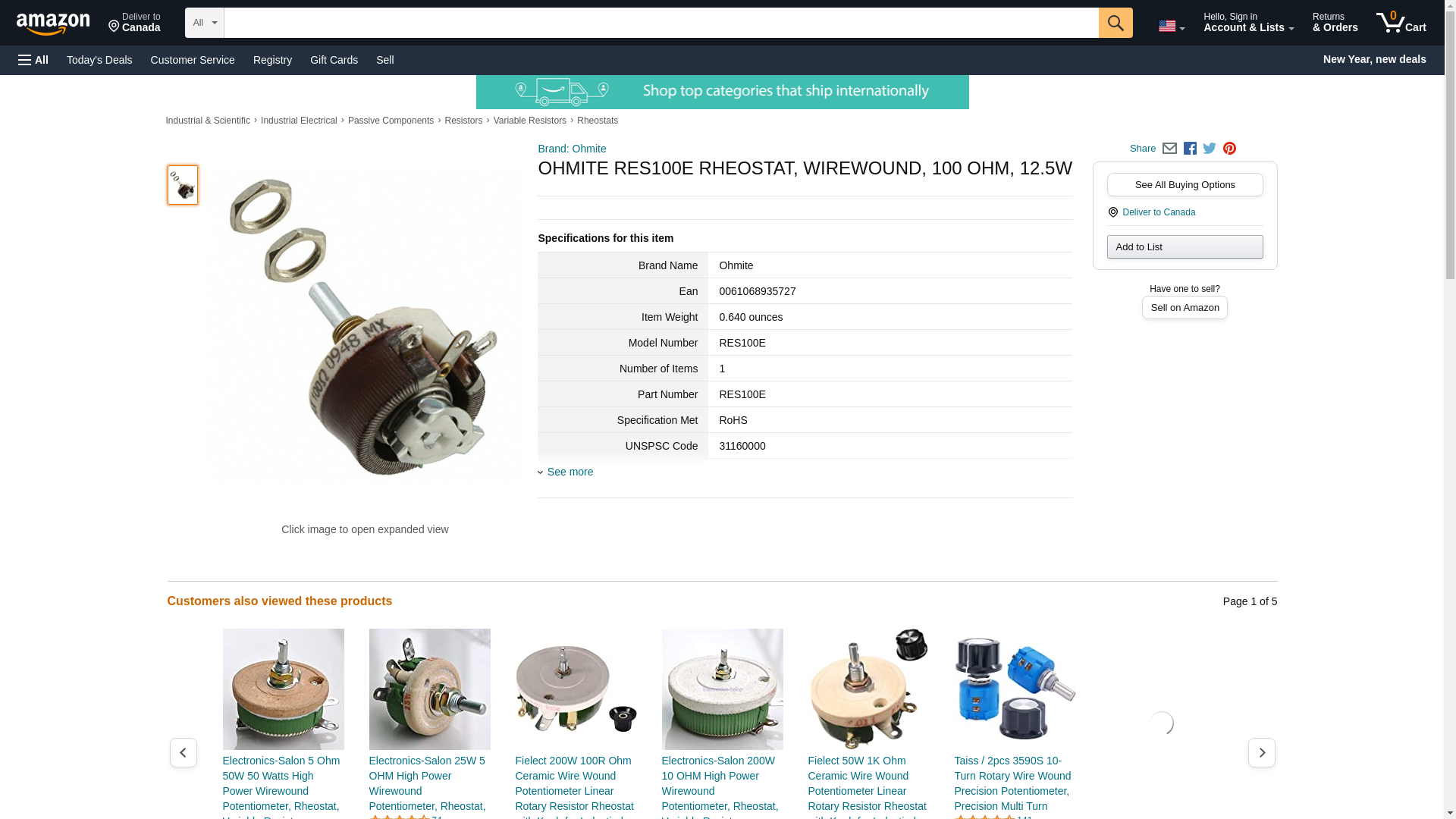1456x819 pixels.
Task: Open the search category All dropdown
Action: (x=204, y=23)
